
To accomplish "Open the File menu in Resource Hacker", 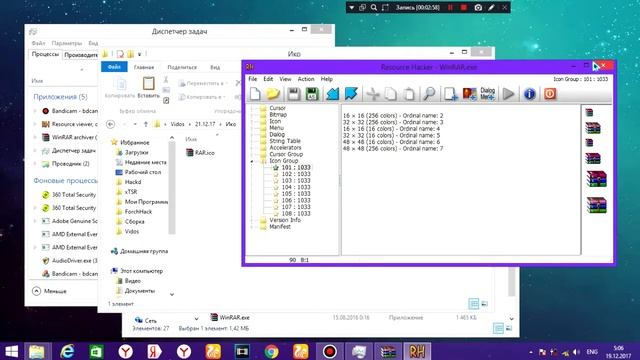I will point(253,79).
